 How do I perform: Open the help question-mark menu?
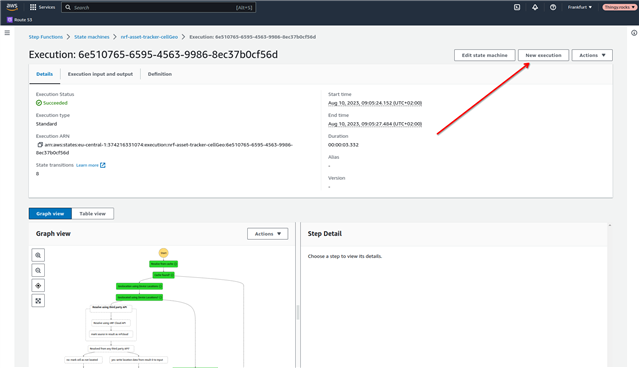553,7
